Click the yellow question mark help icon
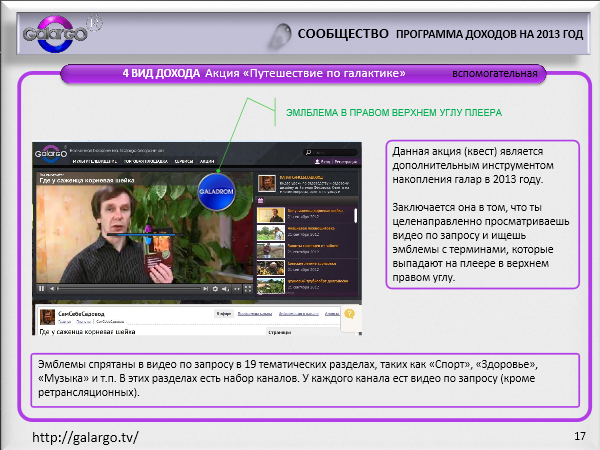The image size is (600, 450). click(349, 314)
